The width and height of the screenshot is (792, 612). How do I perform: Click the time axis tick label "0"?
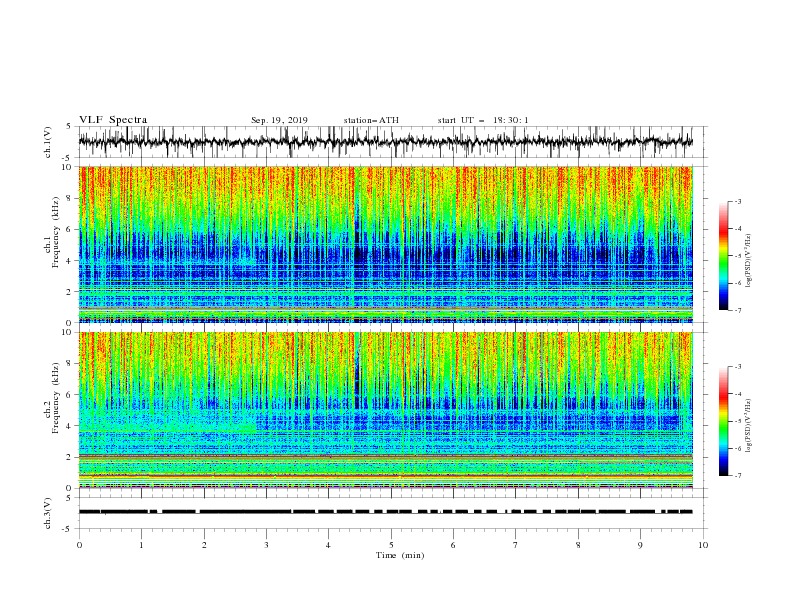tap(79, 545)
